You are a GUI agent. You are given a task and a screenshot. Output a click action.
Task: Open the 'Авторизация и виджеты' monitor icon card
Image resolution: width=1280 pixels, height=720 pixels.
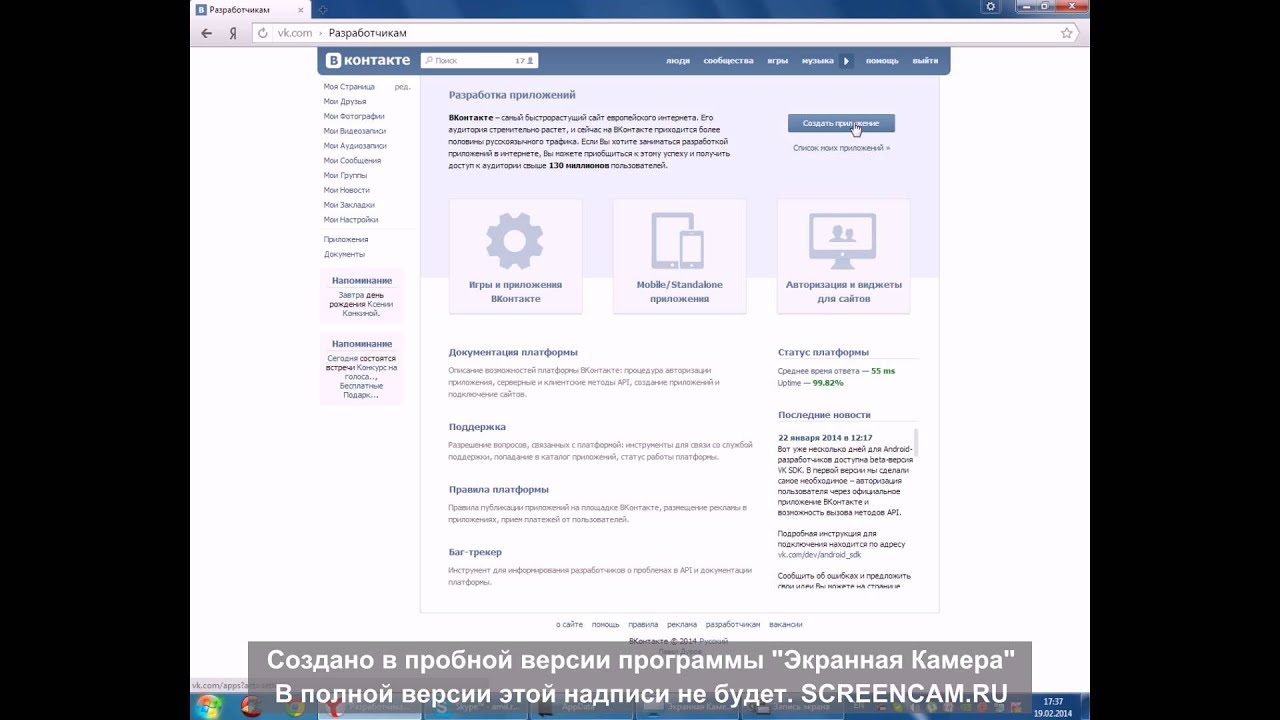point(843,240)
